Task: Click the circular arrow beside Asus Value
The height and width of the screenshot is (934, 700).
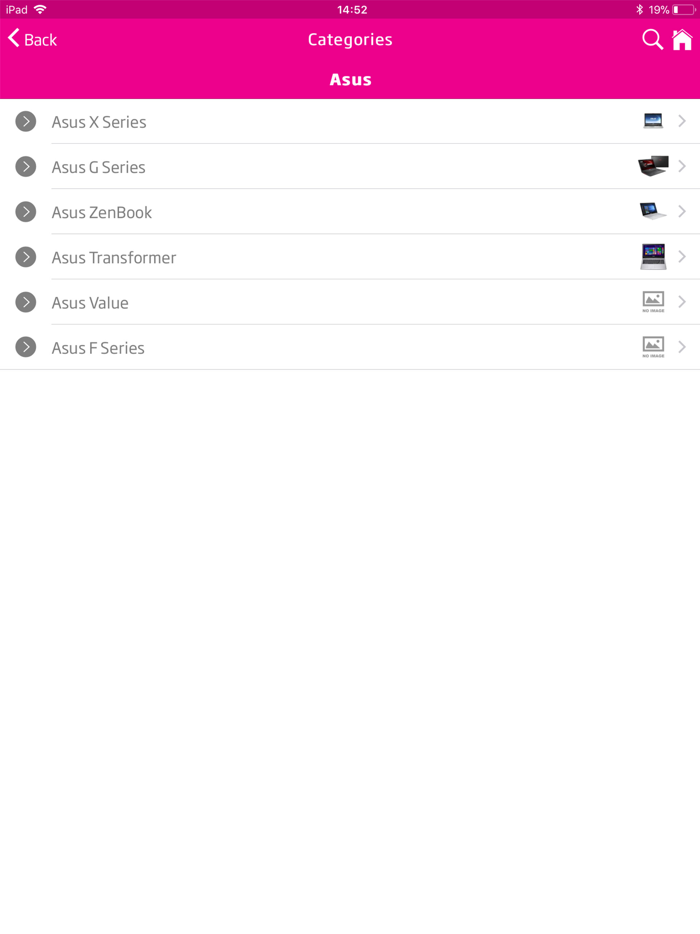Action: [26, 302]
